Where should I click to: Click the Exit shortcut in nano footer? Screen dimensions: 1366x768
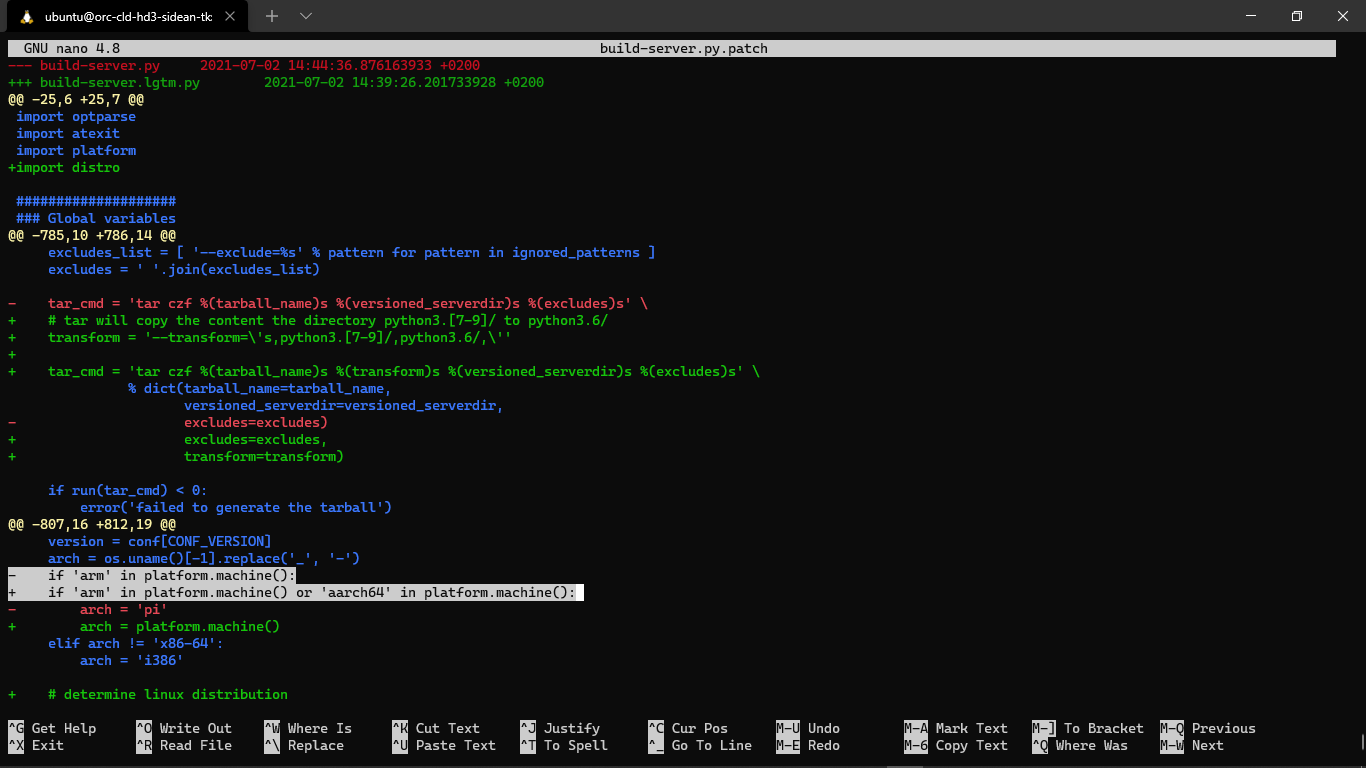(47, 745)
